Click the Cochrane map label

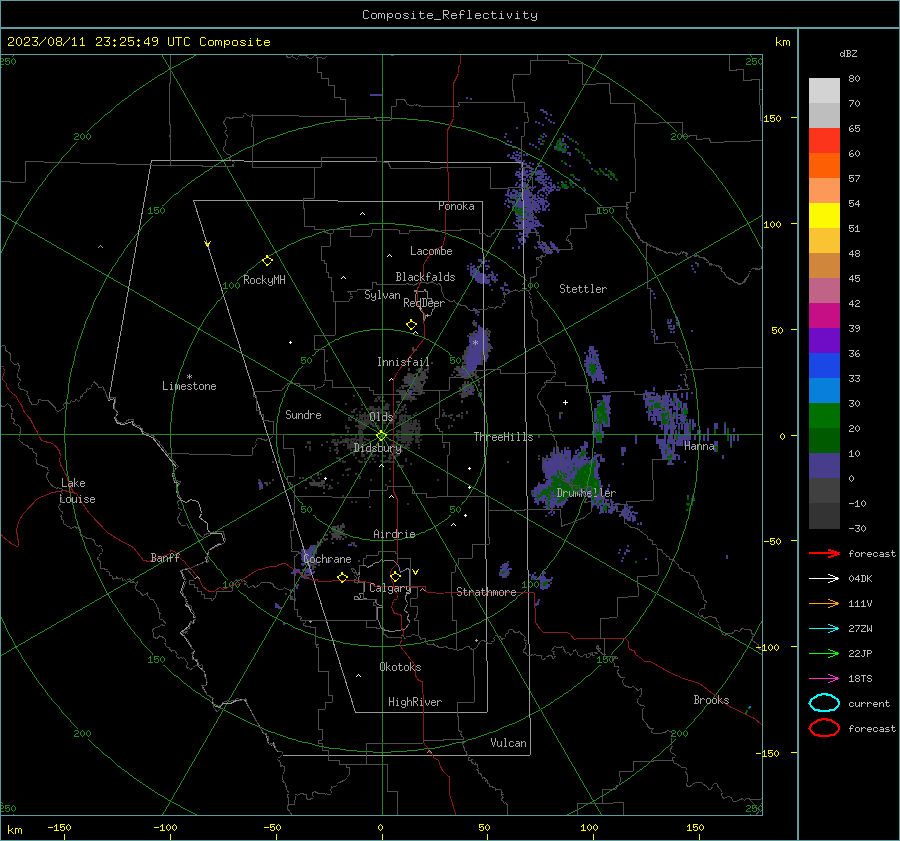(x=327, y=559)
